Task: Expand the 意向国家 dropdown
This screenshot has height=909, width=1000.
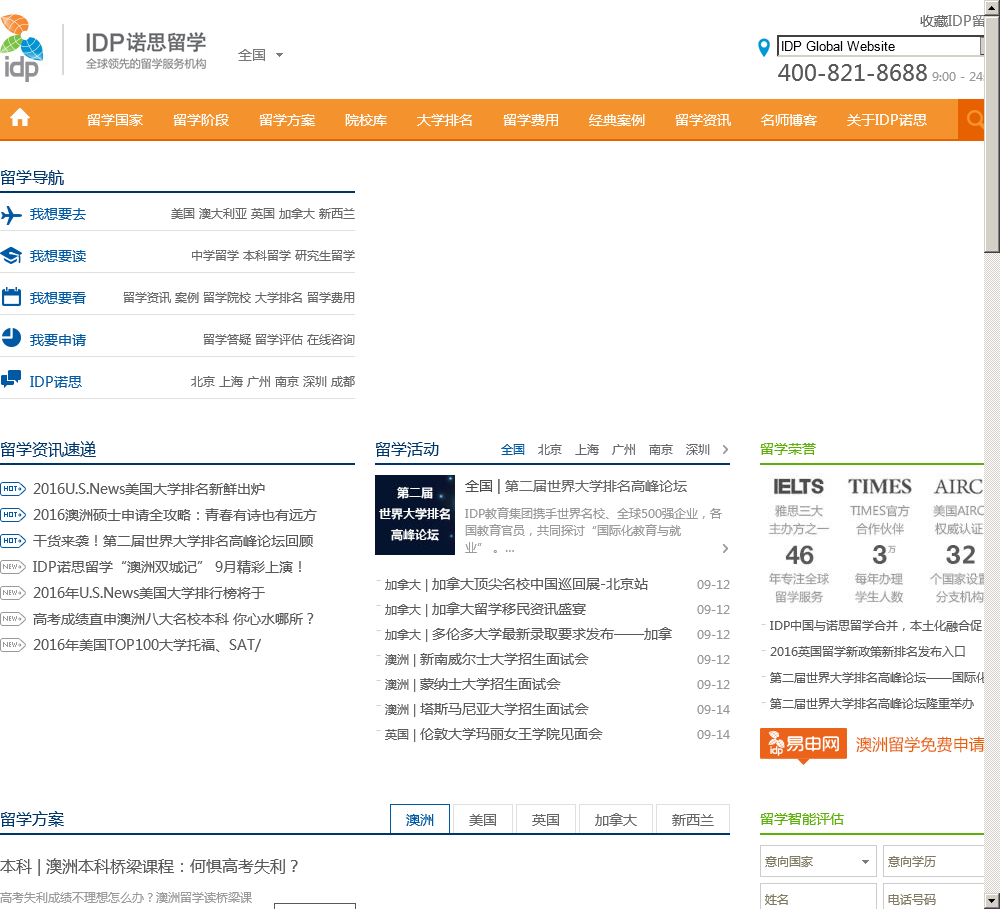Action: [x=818, y=862]
